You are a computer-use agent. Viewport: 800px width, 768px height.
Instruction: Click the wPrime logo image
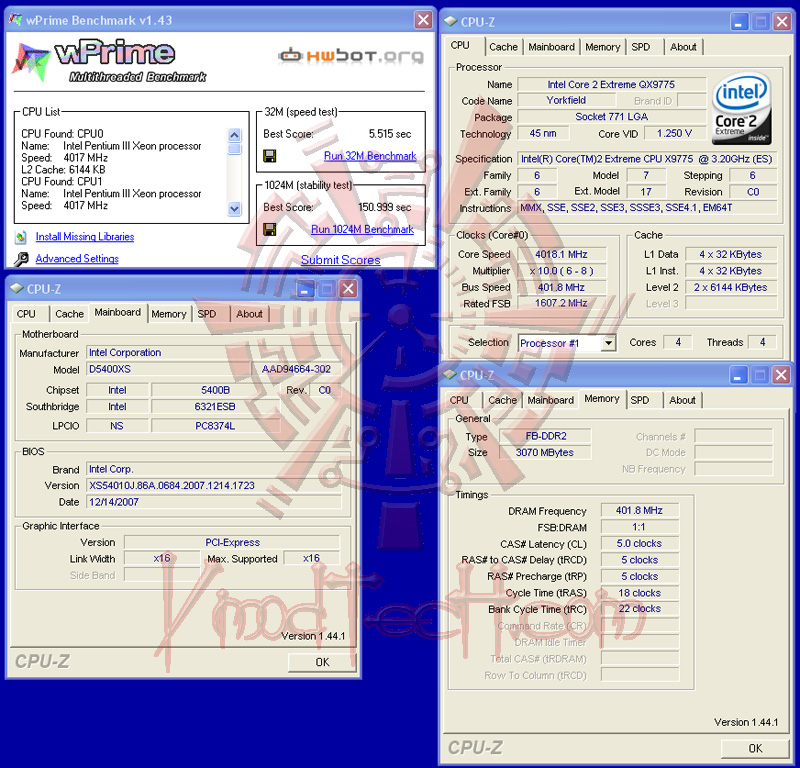click(x=109, y=61)
